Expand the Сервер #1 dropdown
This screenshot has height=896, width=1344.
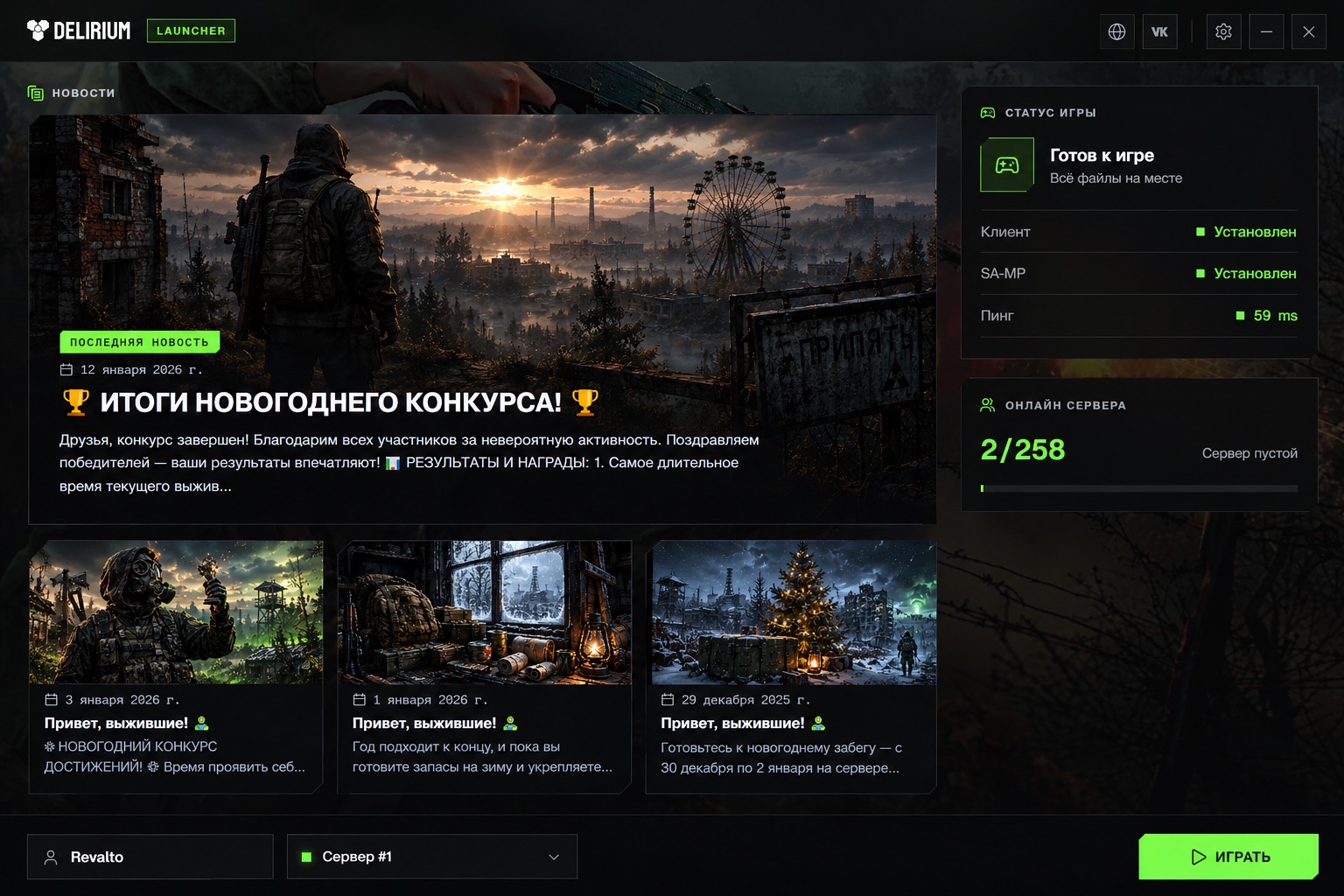point(432,857)
